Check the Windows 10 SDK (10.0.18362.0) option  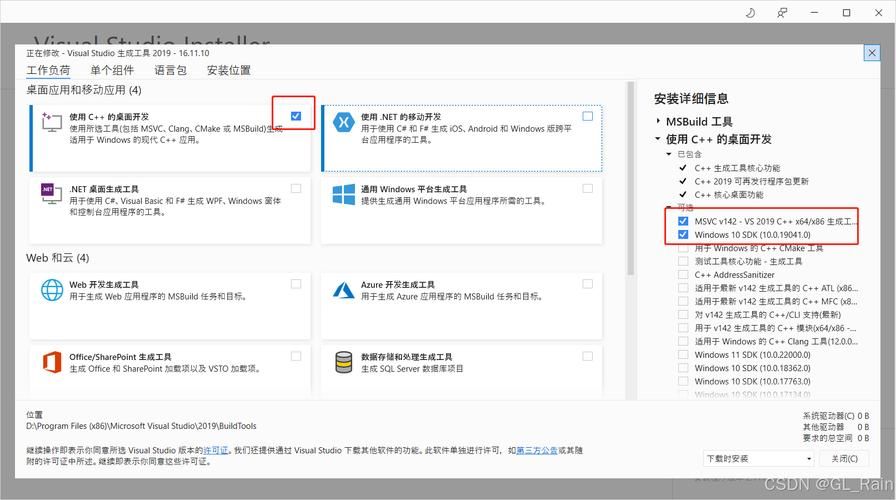(x=683, y=368)
